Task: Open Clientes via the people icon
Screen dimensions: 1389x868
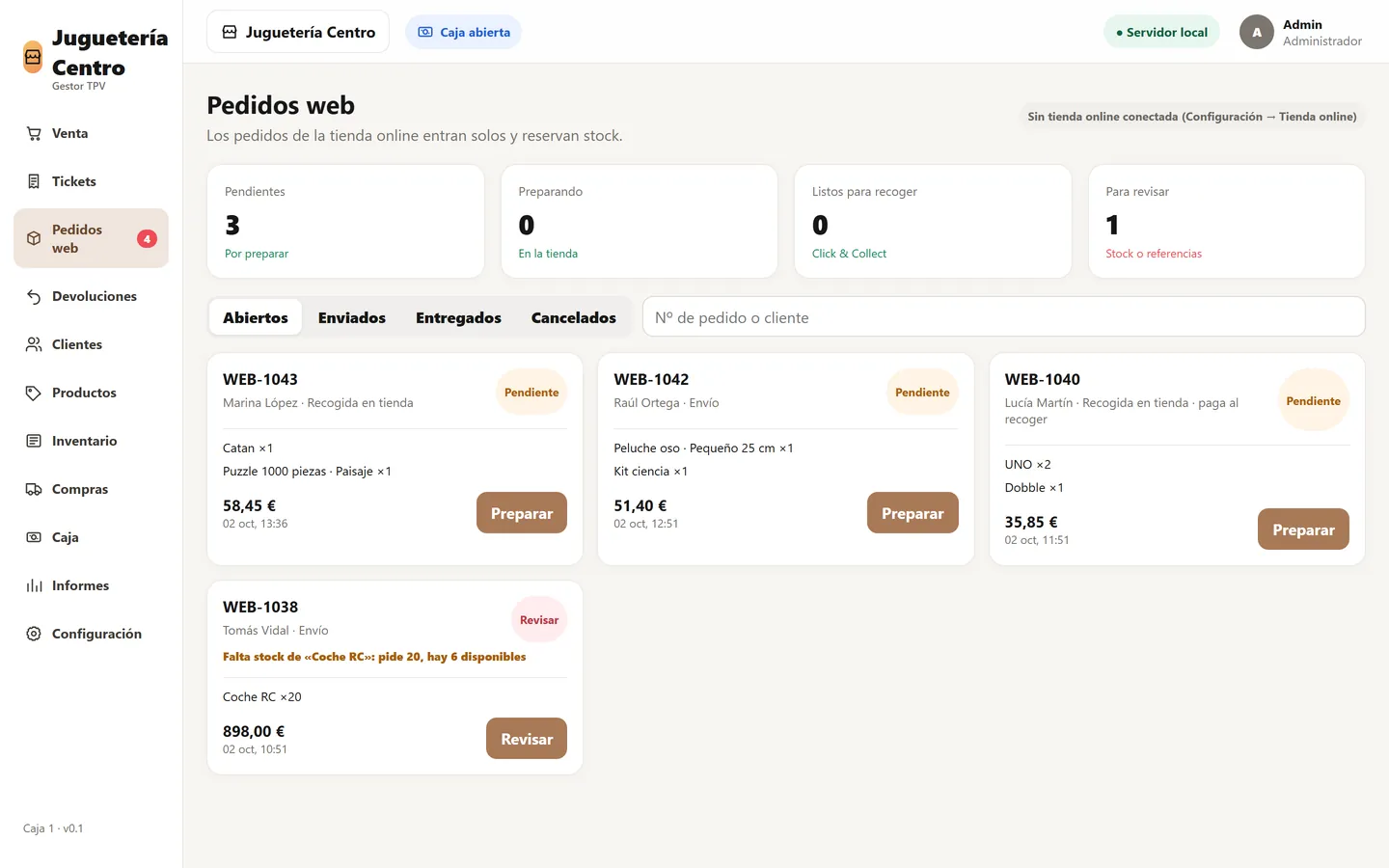Action: [34, 344]
